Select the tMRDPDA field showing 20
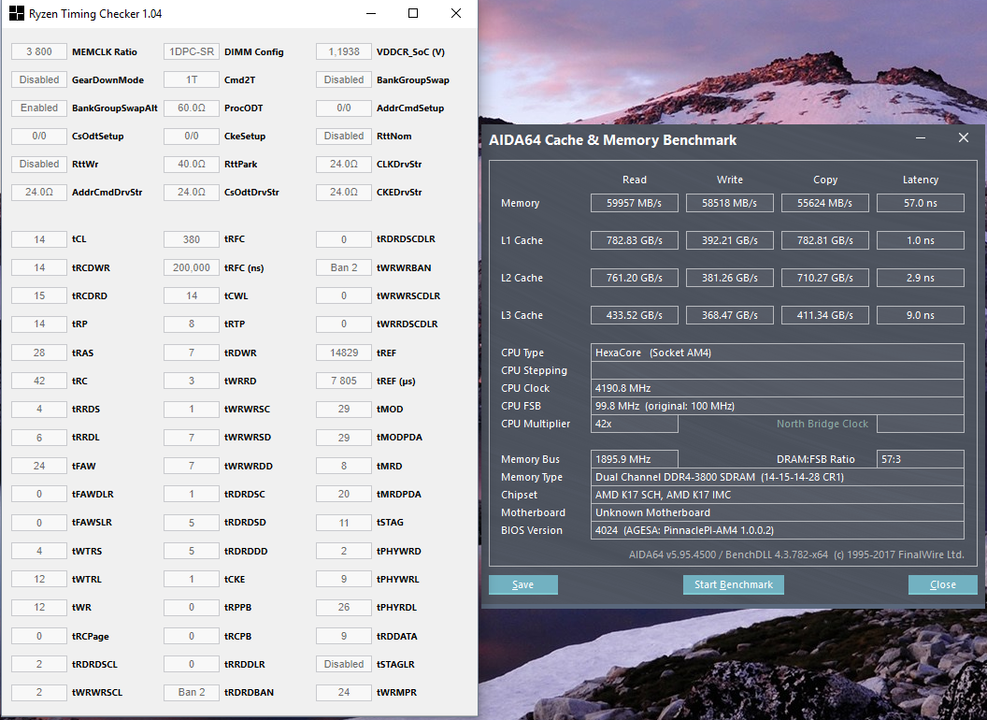This screenshot has width=987, height=720. 344,494
